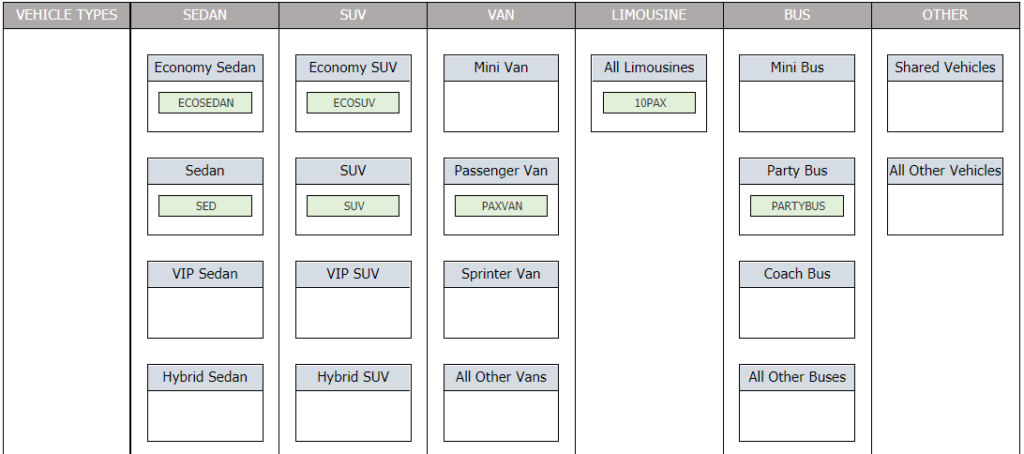
Task: Click the VEHICLE TYPES header
Action: click(x=66, y=15)
